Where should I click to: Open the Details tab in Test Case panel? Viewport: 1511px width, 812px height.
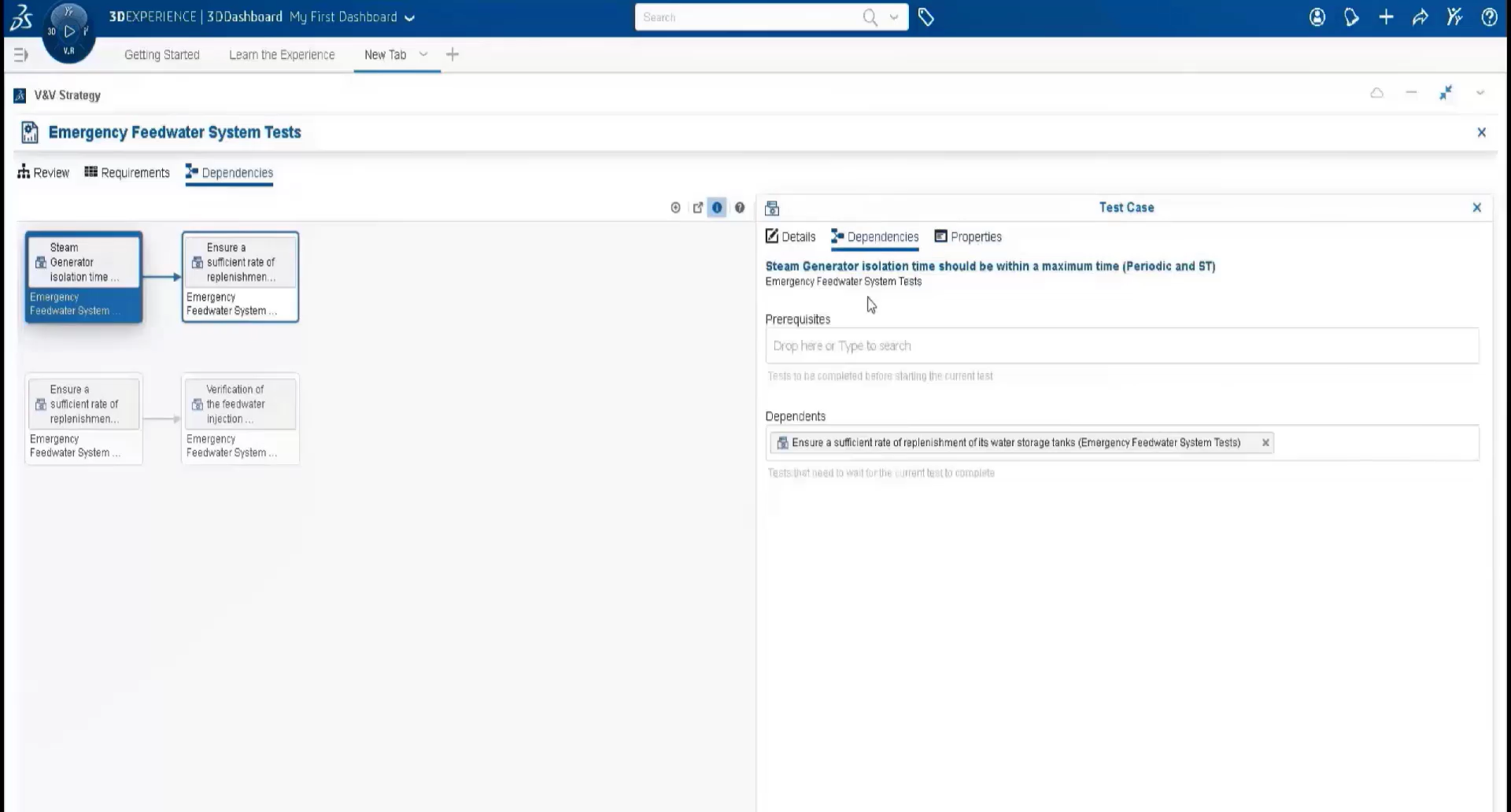790,237
